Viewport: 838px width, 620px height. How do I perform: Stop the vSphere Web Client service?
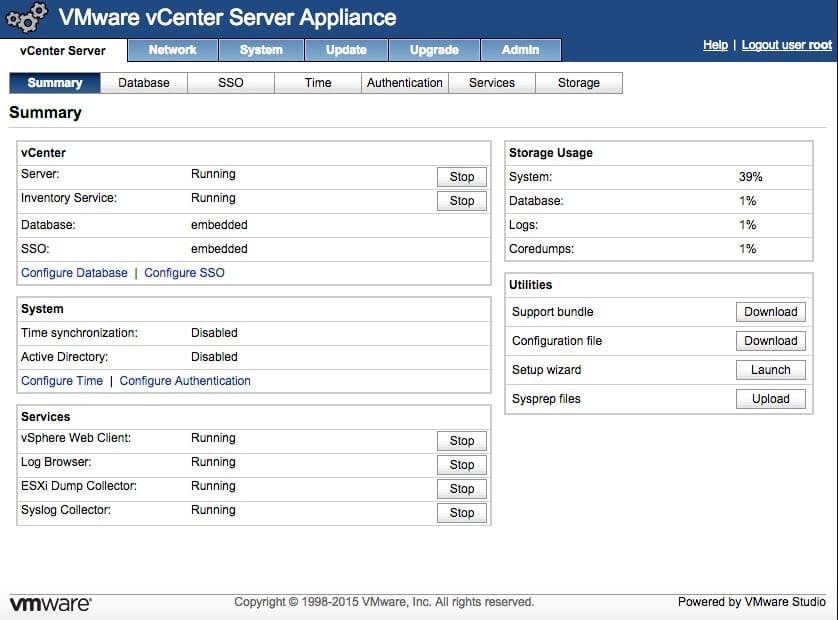461,441
